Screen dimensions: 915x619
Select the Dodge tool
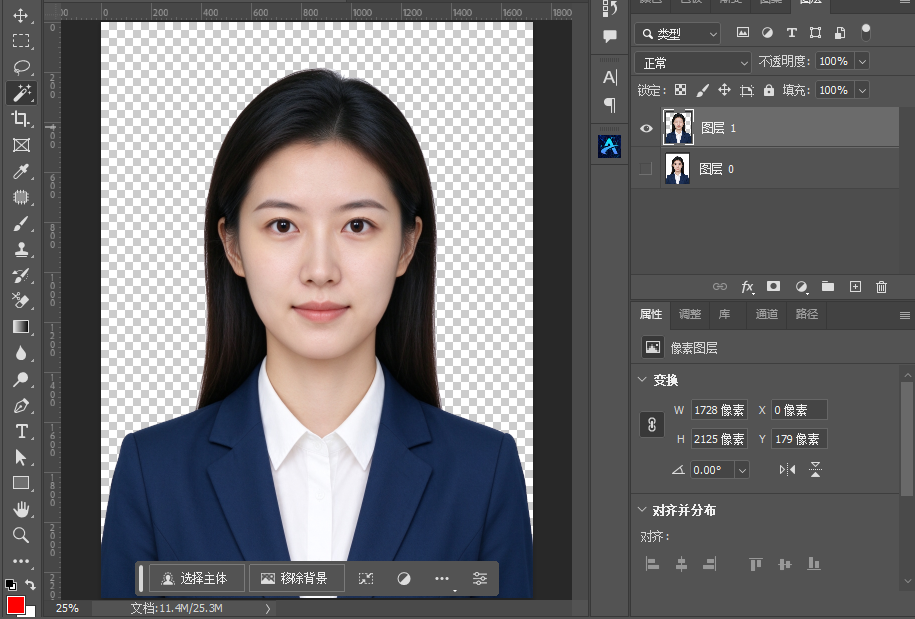tap(21, 379)
